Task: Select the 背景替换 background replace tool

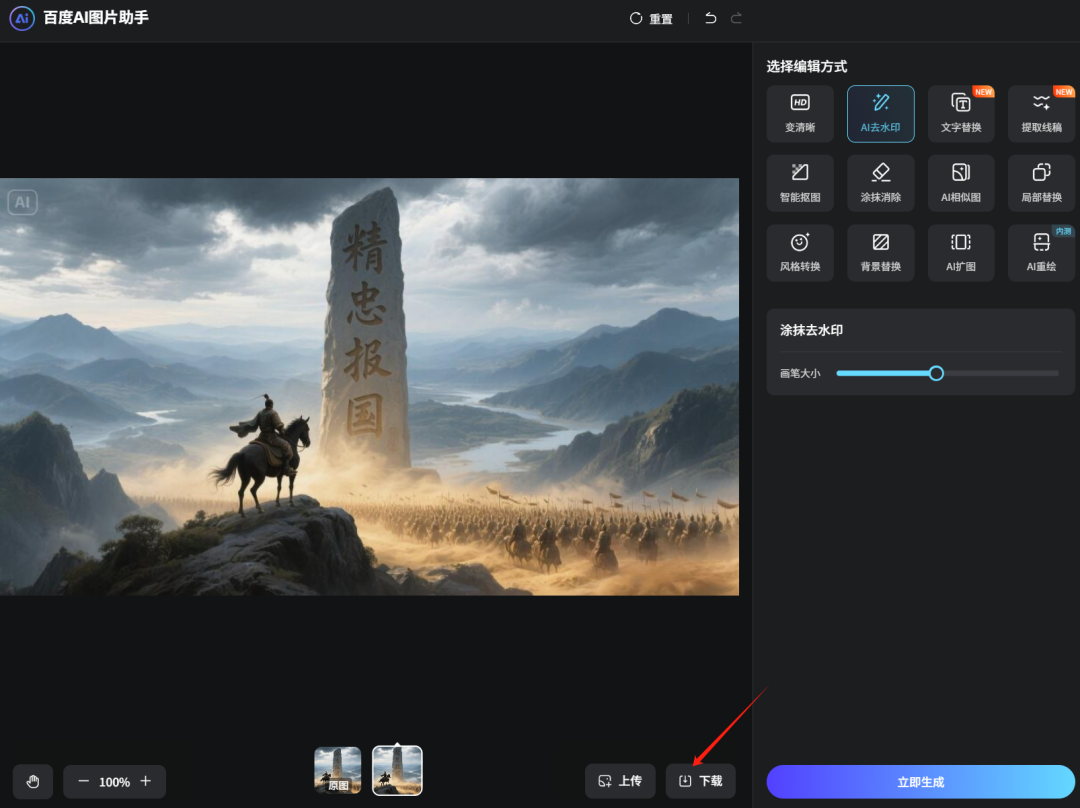Action: pyautogui.click(x=880, y=253)
